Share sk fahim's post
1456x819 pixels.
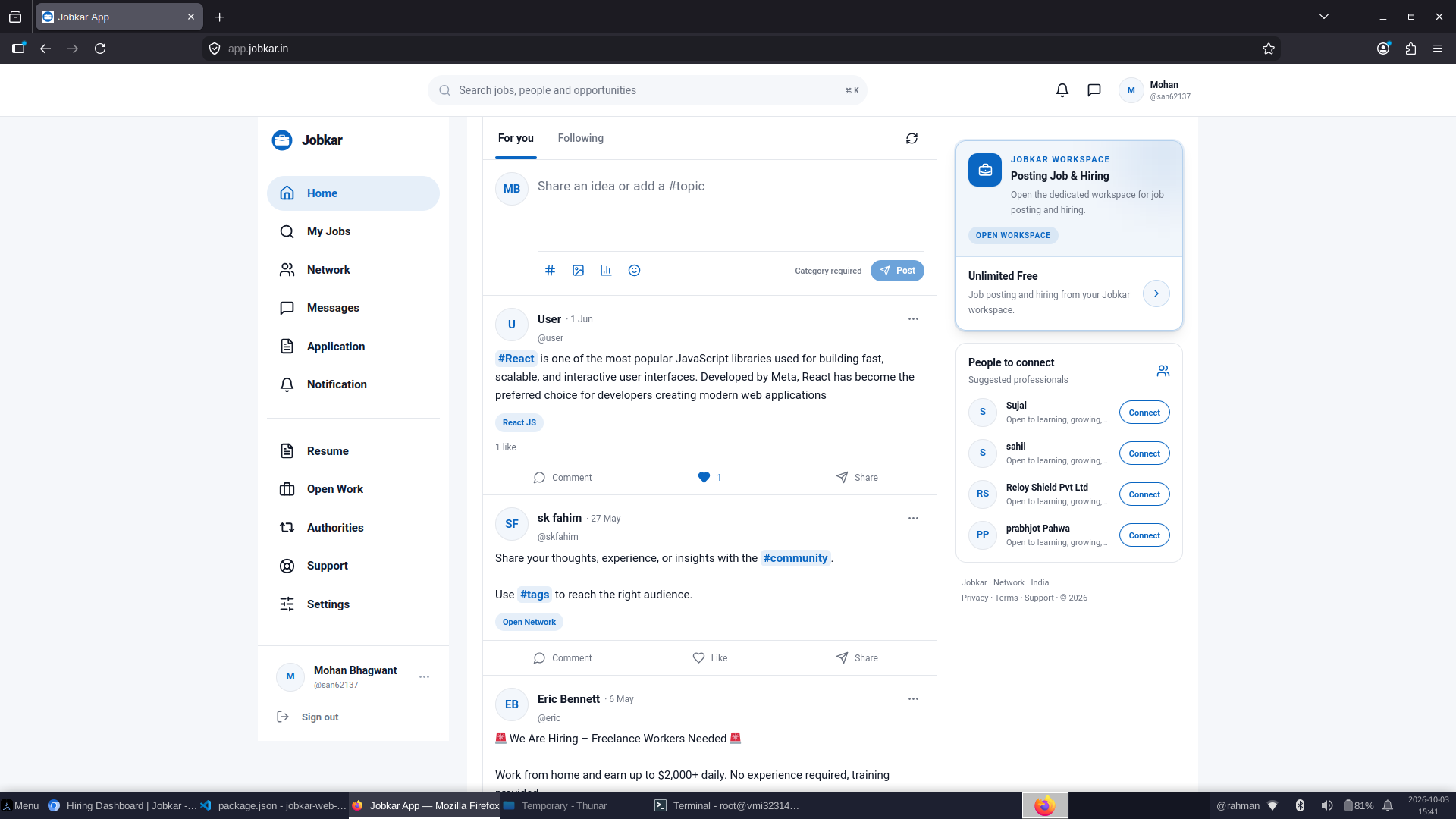[857, 658]
